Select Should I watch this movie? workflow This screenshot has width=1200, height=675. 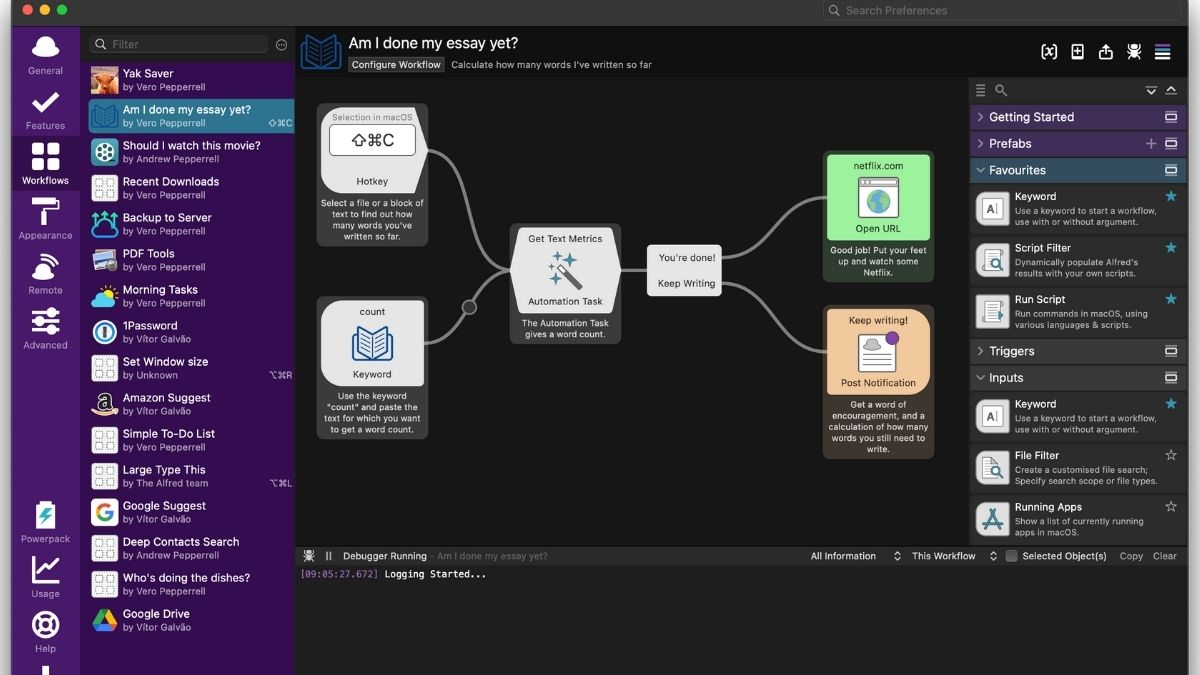(191, 152)
